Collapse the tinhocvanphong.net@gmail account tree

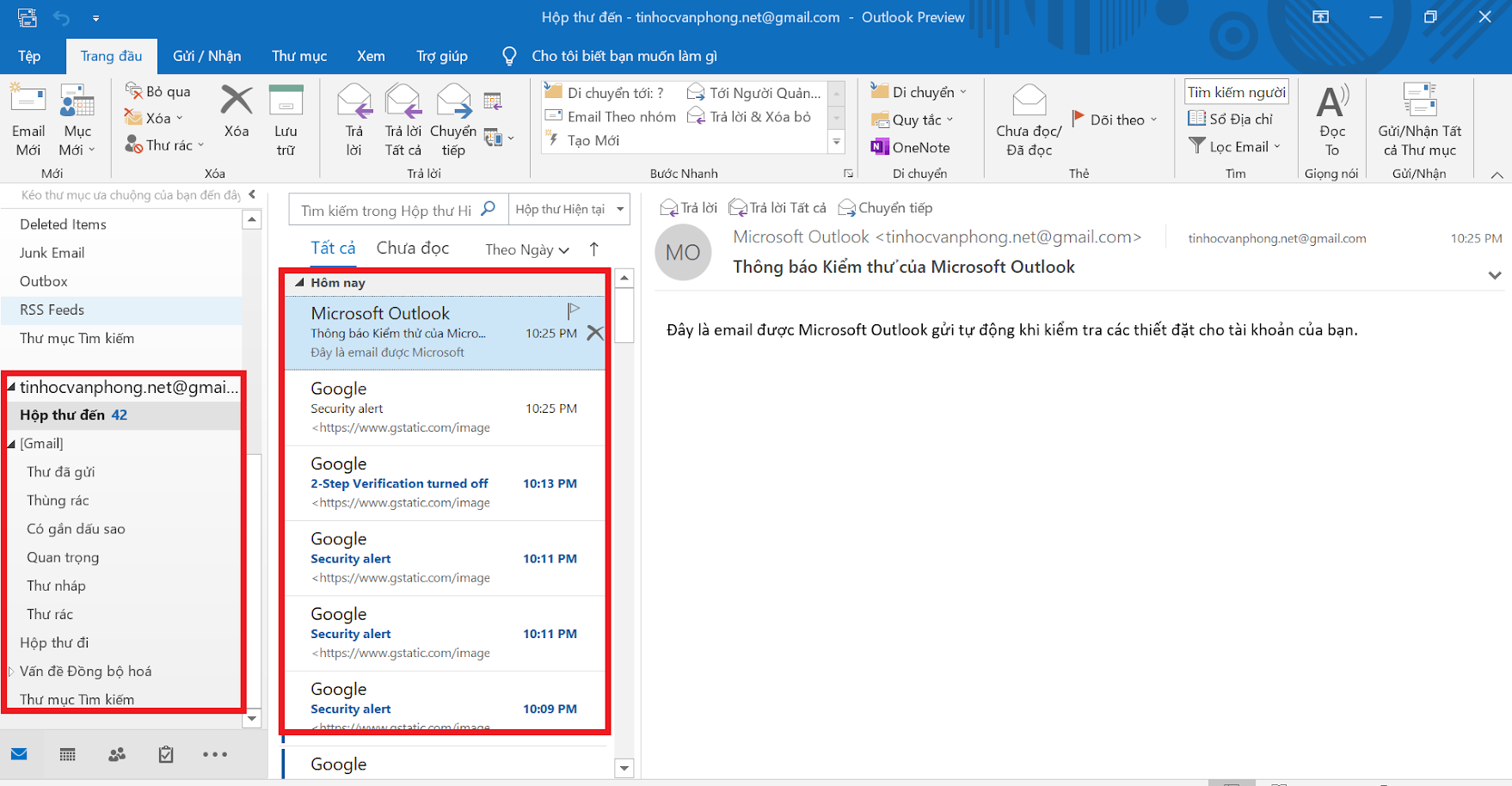pos(12,387)
